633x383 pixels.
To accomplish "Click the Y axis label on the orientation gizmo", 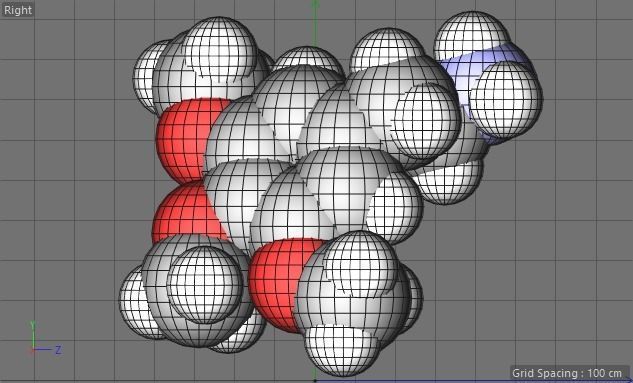I will (33, 325).
